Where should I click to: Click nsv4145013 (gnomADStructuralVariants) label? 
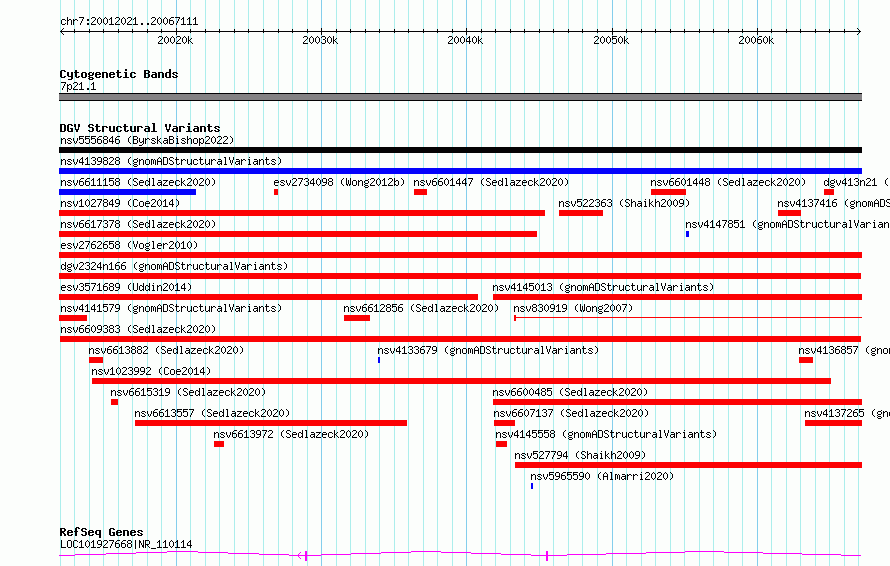click(603, 287)
